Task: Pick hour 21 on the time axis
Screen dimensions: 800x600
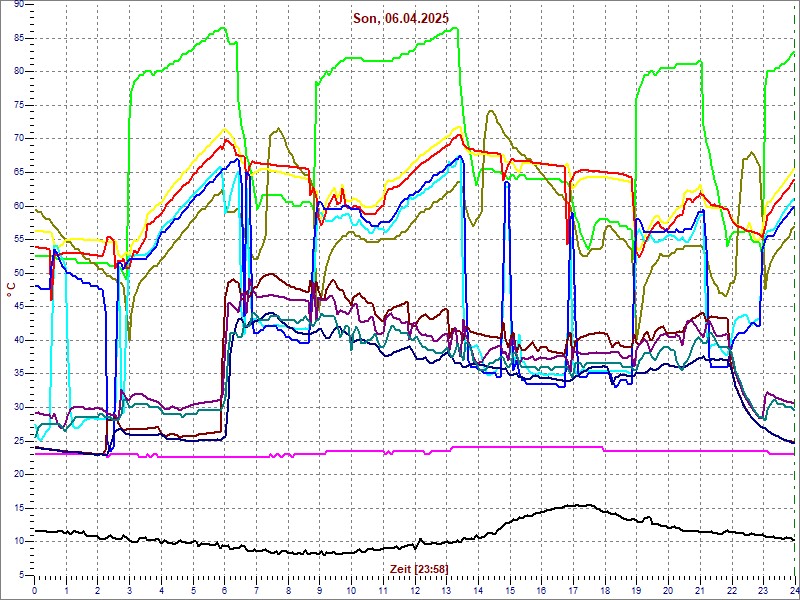Action: coord(700,589)
